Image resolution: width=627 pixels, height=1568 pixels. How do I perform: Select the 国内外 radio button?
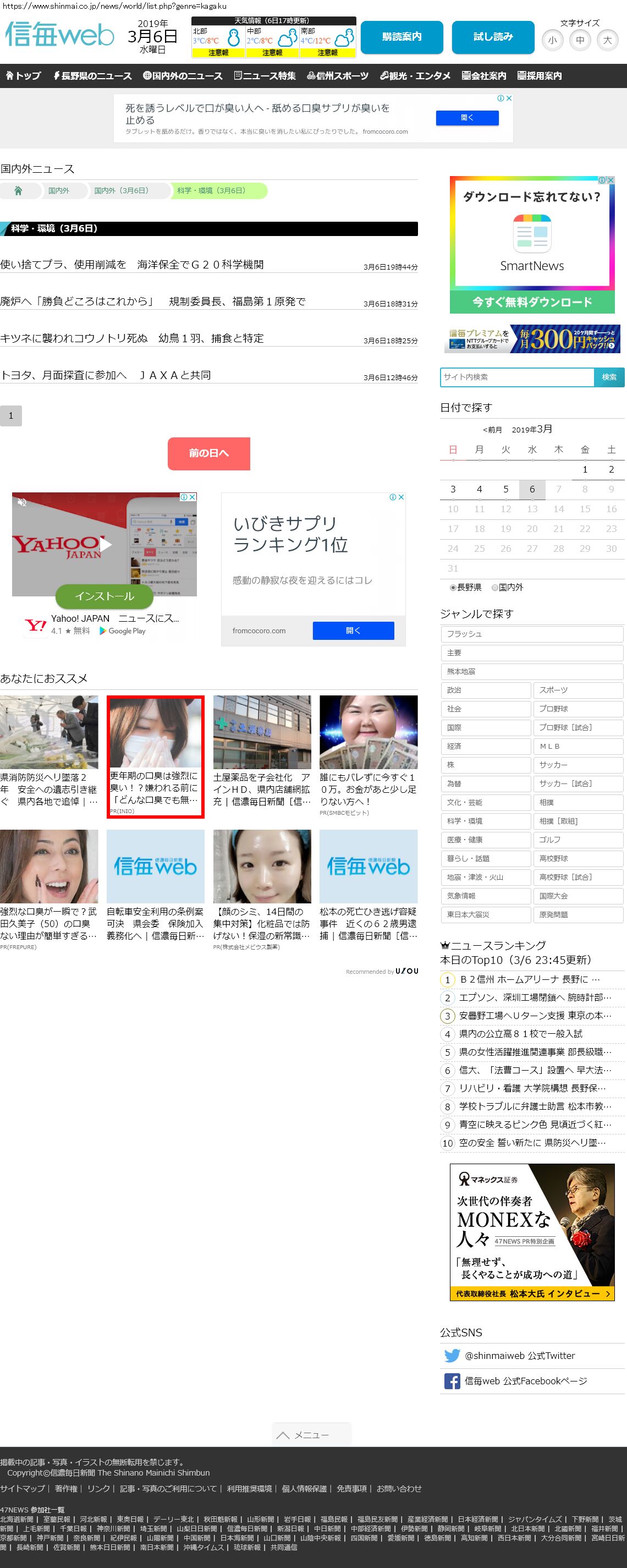tap(495, 588)
